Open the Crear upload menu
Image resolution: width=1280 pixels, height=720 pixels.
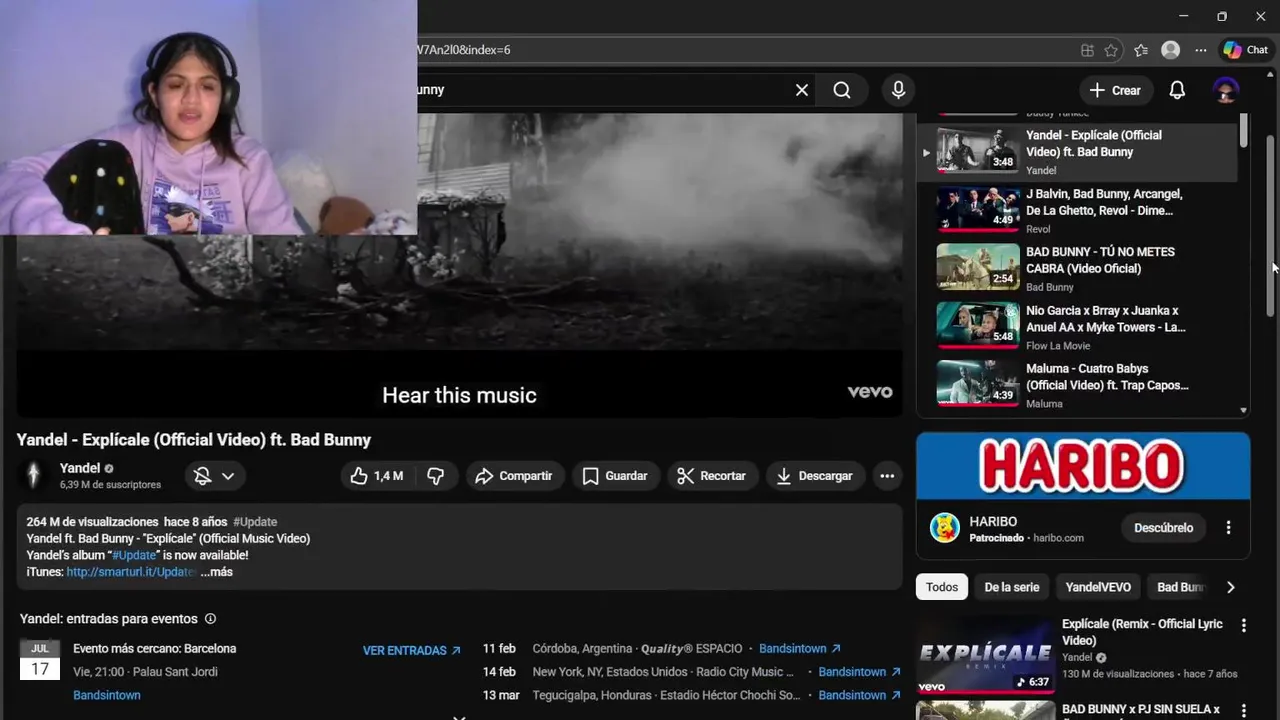coord(1115,90)
